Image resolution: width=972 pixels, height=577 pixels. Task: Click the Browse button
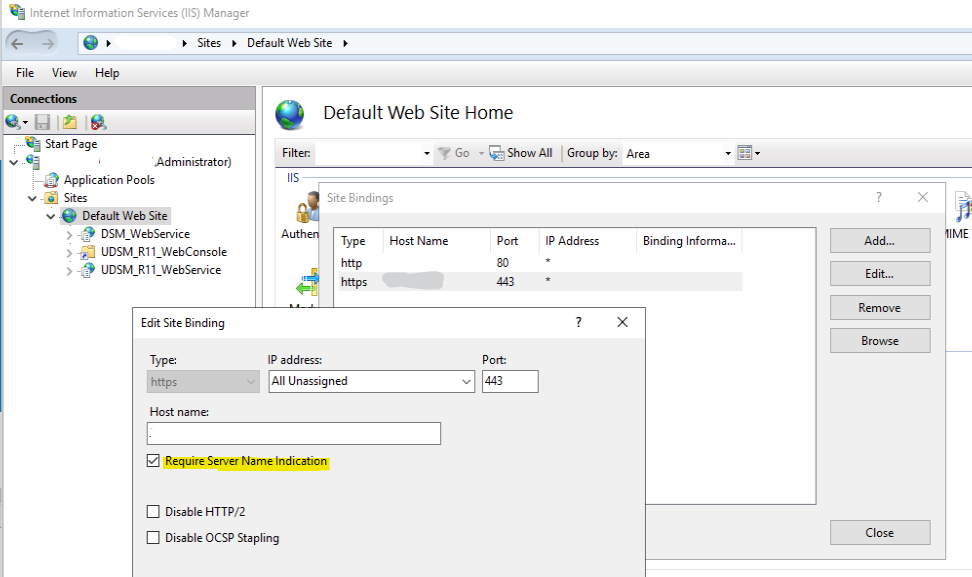pyautogui.click(x=880, y=341)
